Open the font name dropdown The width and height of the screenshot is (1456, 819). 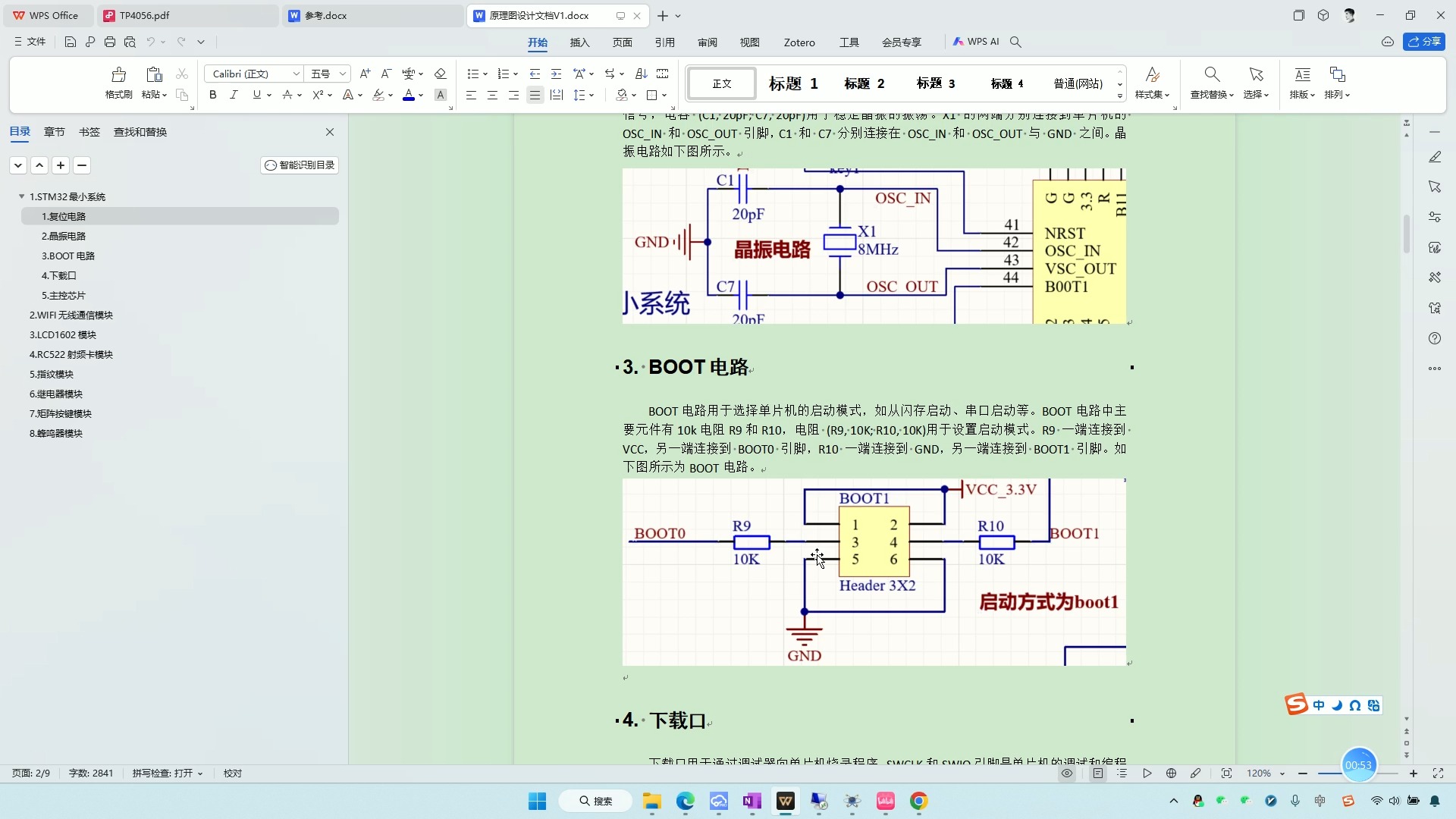[296, 74]
